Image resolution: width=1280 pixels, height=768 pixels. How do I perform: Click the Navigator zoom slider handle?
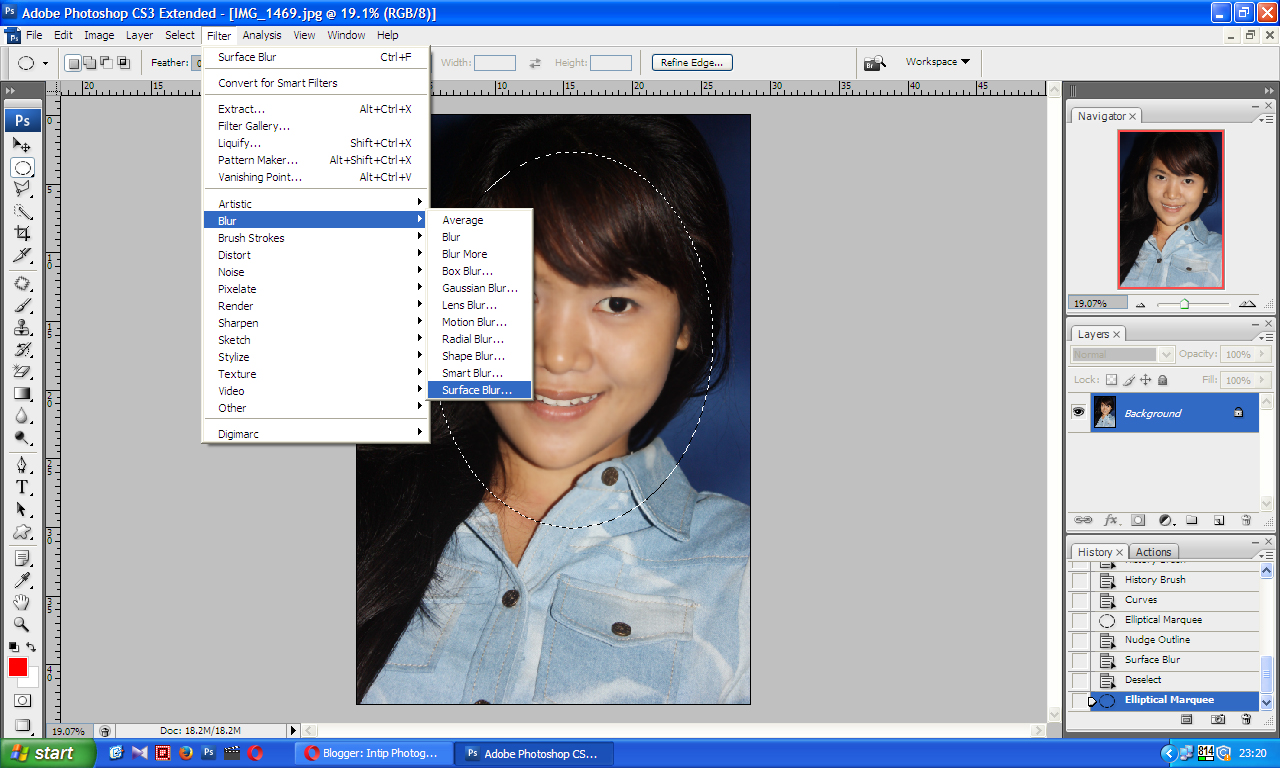coord(1184,303)
